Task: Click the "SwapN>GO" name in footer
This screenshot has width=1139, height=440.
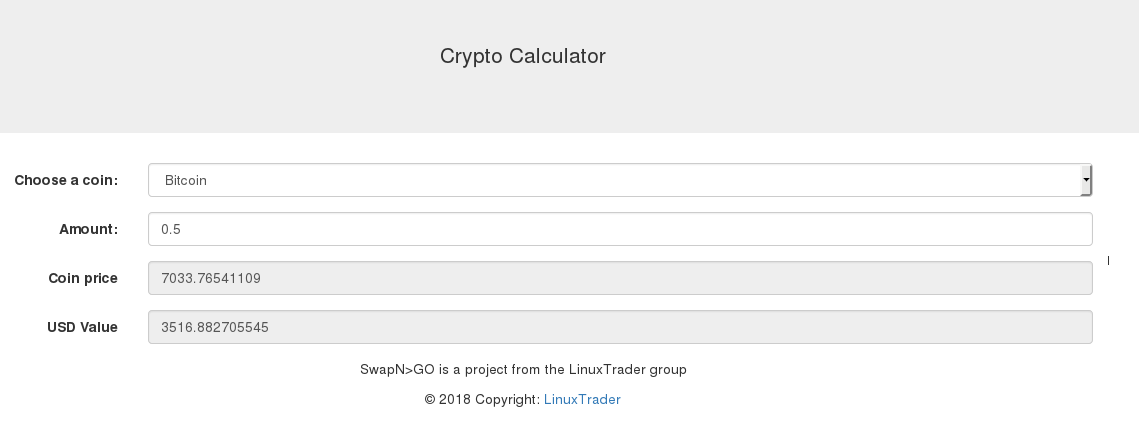Action: [x=397, y=370]
